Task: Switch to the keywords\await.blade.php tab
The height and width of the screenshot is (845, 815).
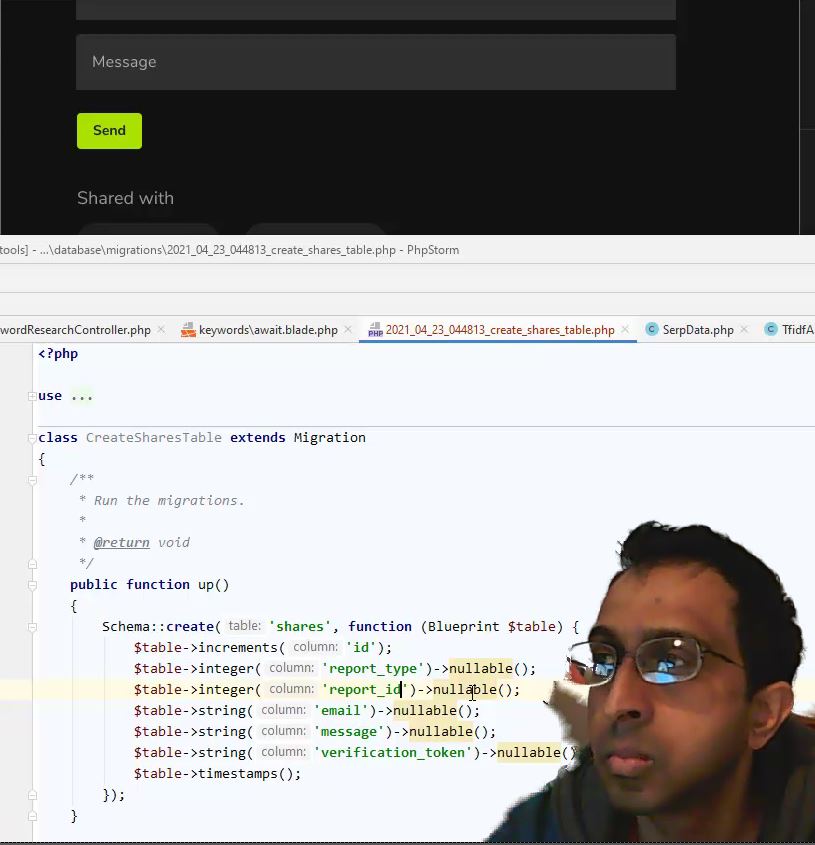Action: coord(267,330)
